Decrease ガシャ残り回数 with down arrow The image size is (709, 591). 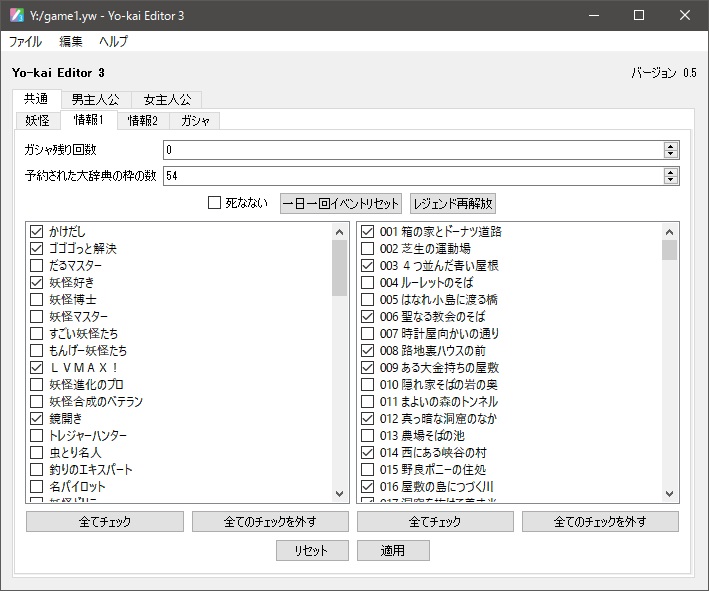click(671, 154)
